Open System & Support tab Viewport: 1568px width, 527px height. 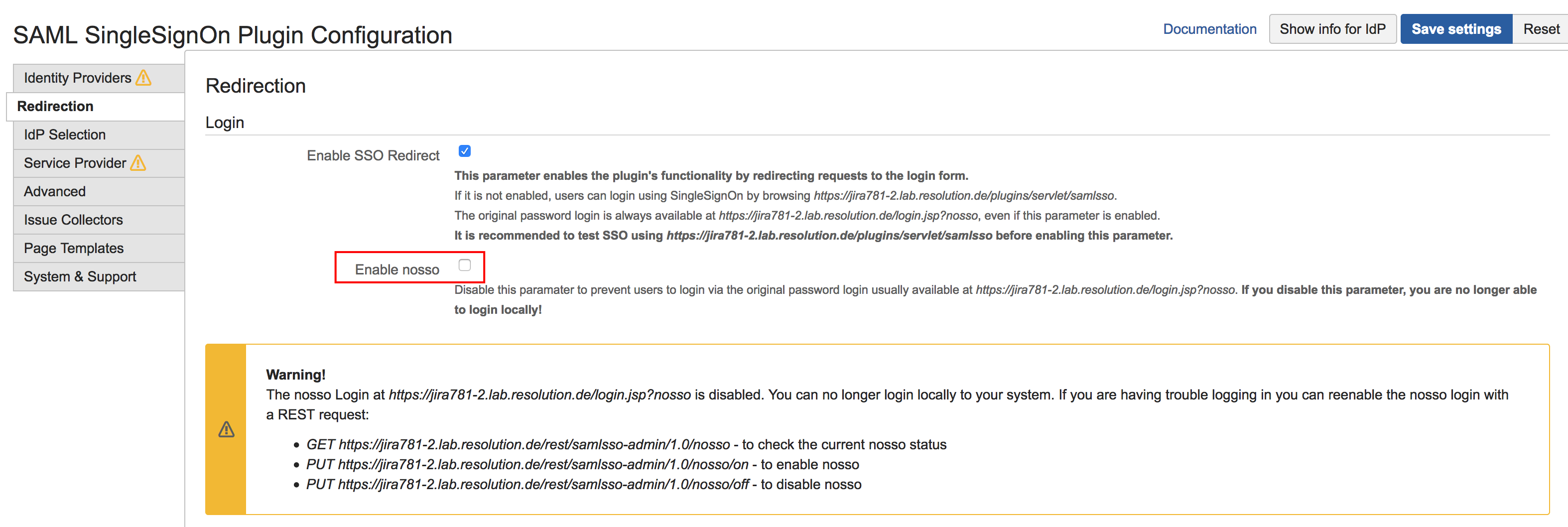[80, 276]
